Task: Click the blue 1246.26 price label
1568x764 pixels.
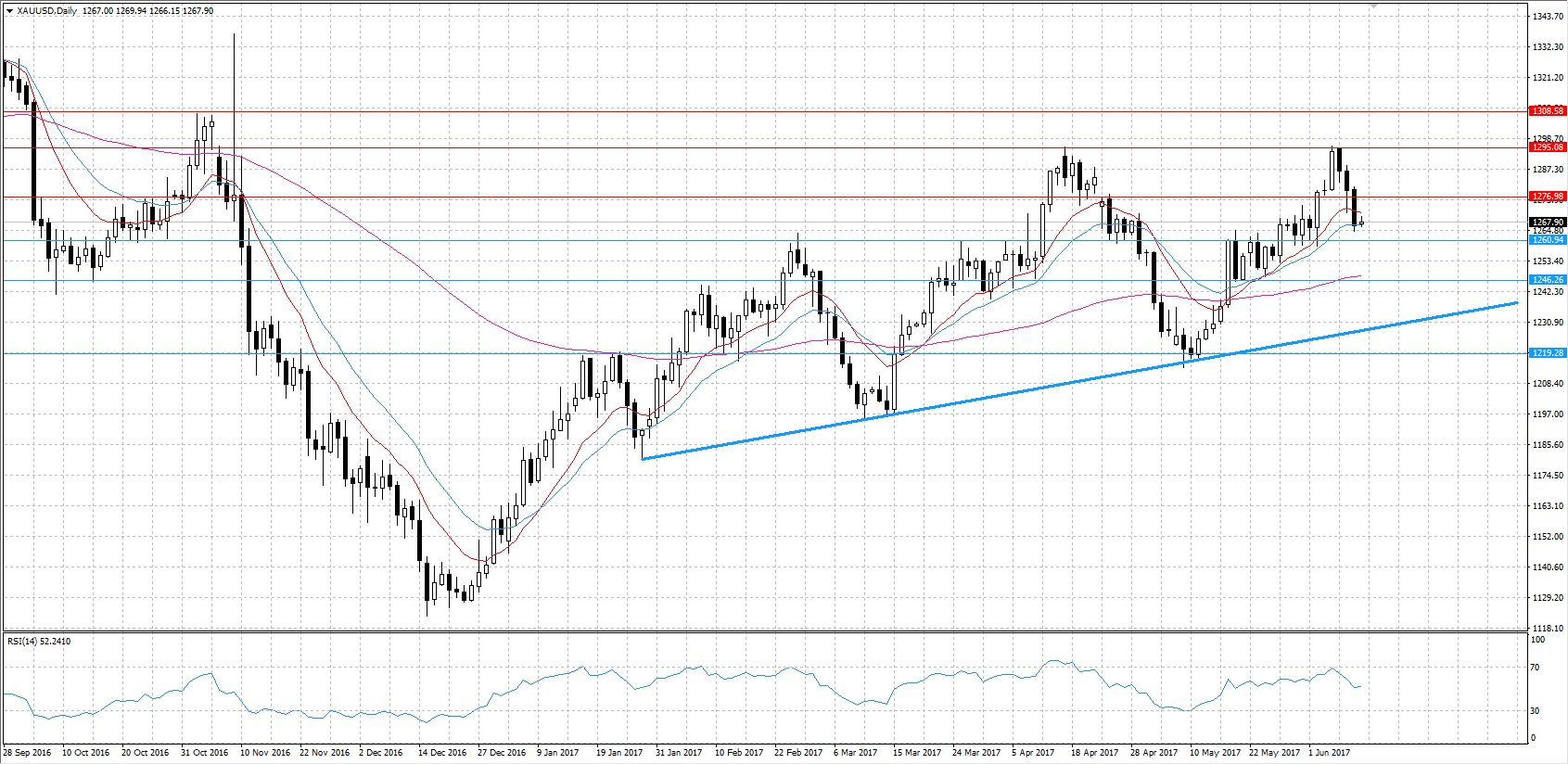Action: (1548, 280)
